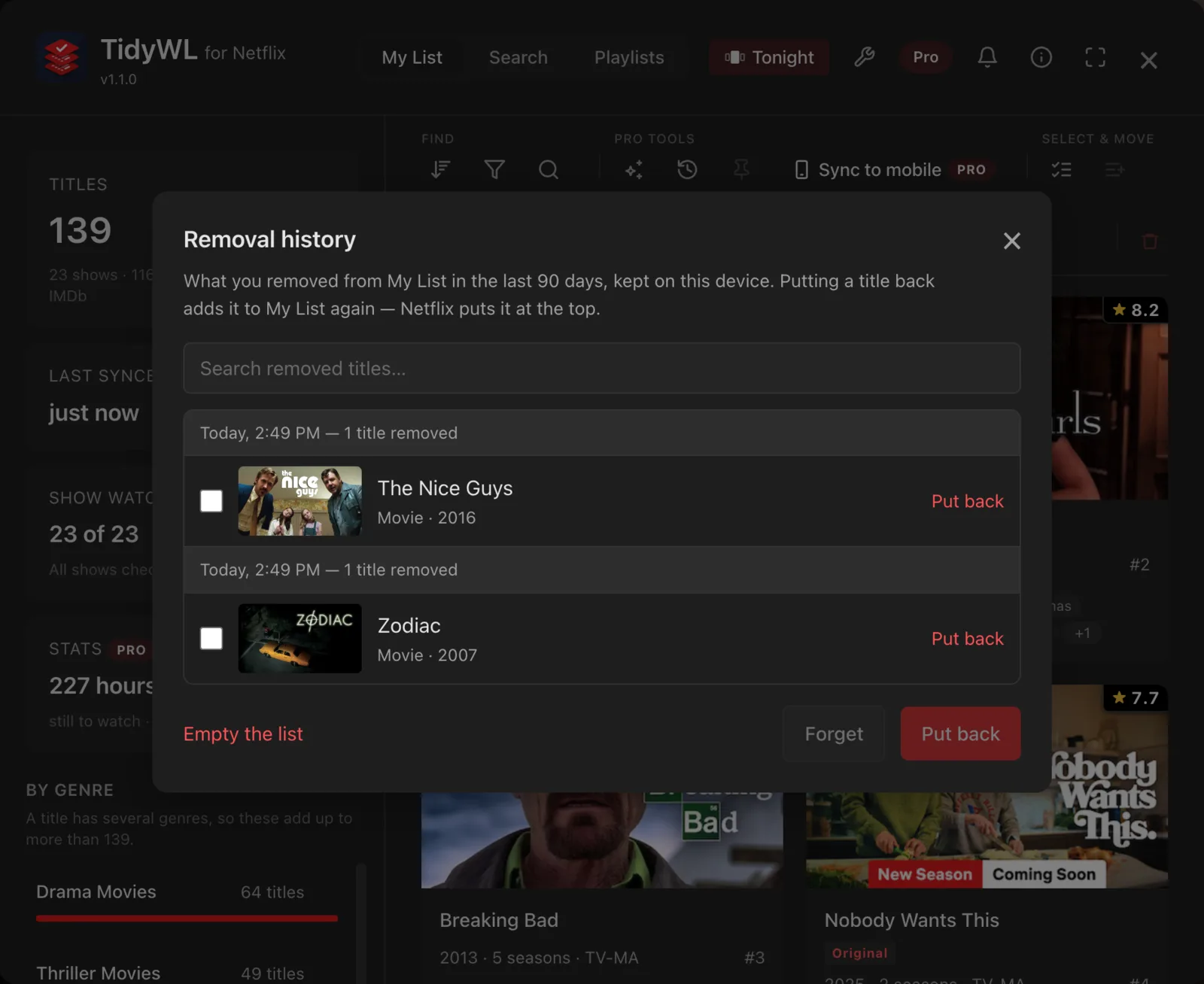The width and height of the screenshot is (1204, 984).
Task: Put back The Nice Guys
Action: point(967,501)
